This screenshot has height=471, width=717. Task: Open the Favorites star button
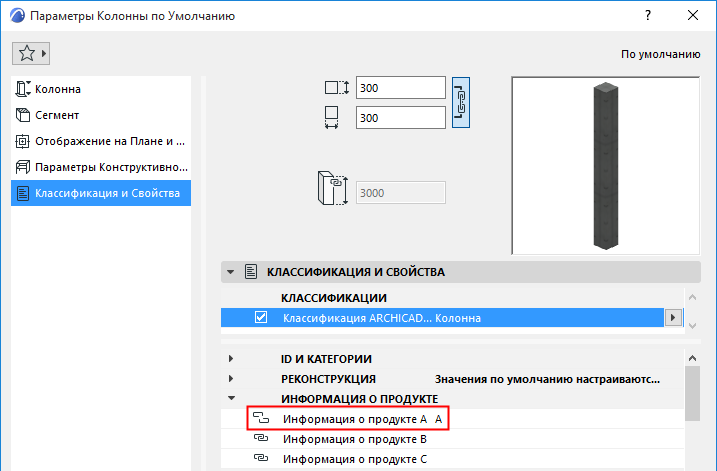31,54
